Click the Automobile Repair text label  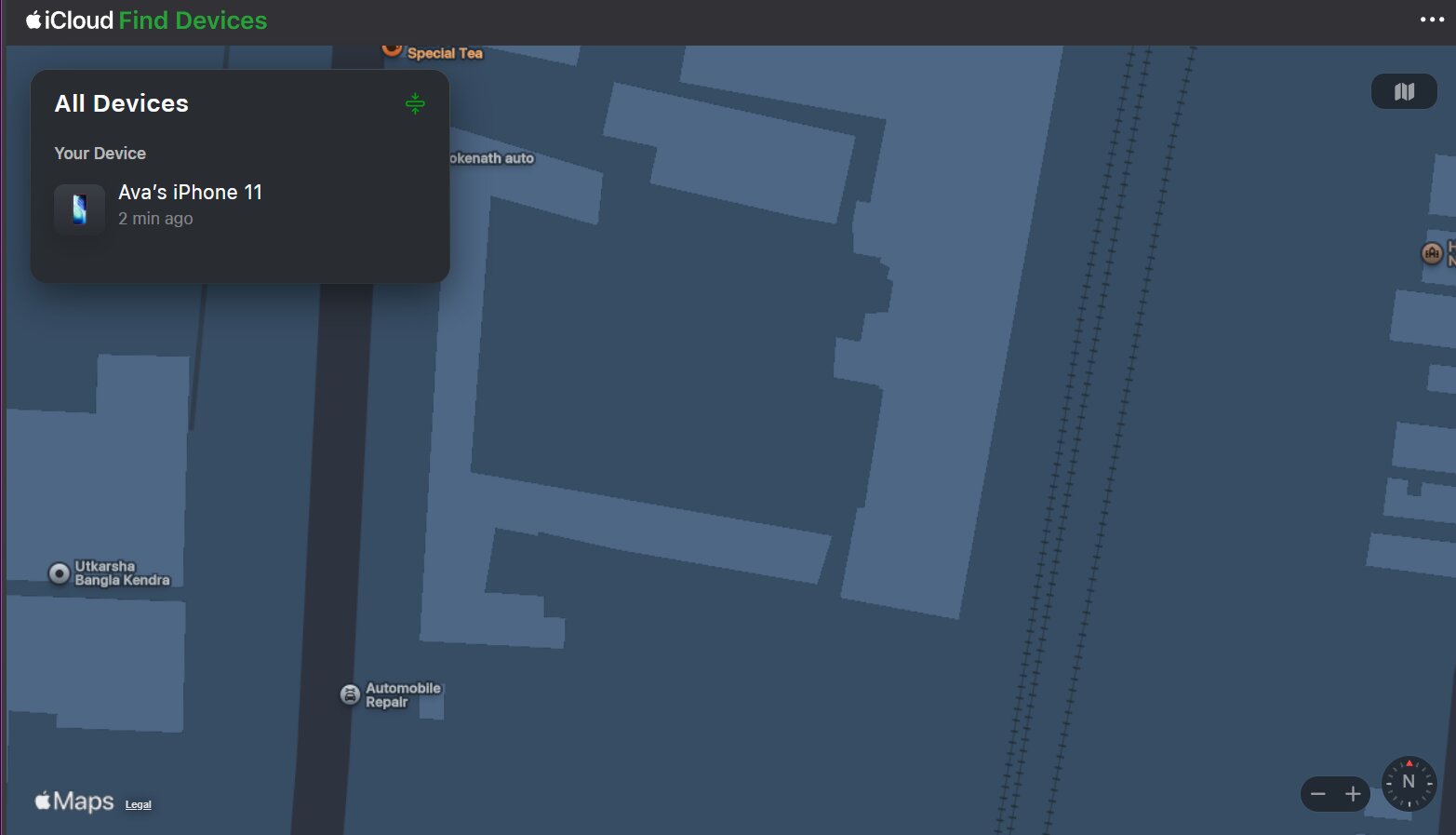pyautogui.click(x=402, y=694)
